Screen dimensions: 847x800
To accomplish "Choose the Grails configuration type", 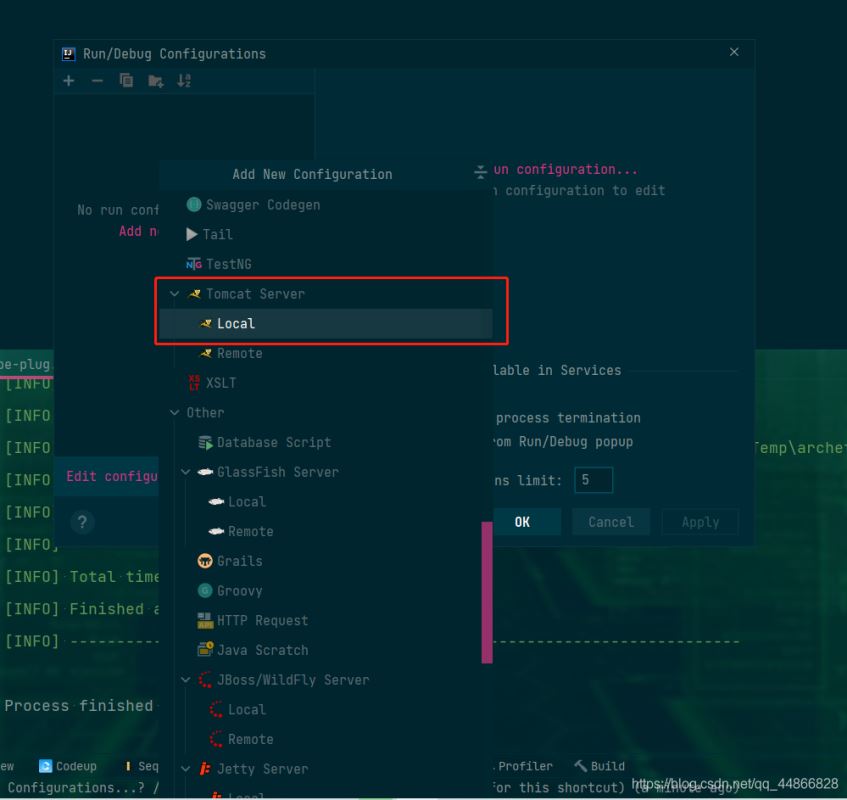I will pyautogui.click(x=326, y=561).
